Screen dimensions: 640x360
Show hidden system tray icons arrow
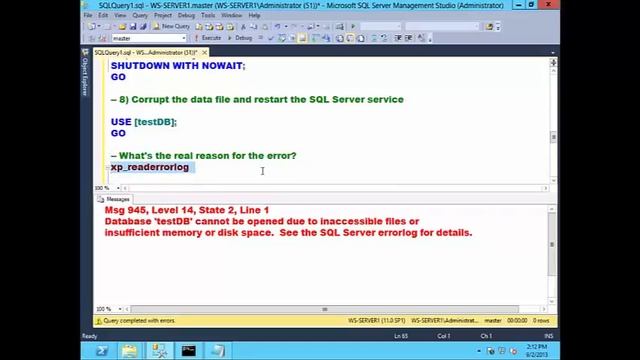tap(479, 351)
